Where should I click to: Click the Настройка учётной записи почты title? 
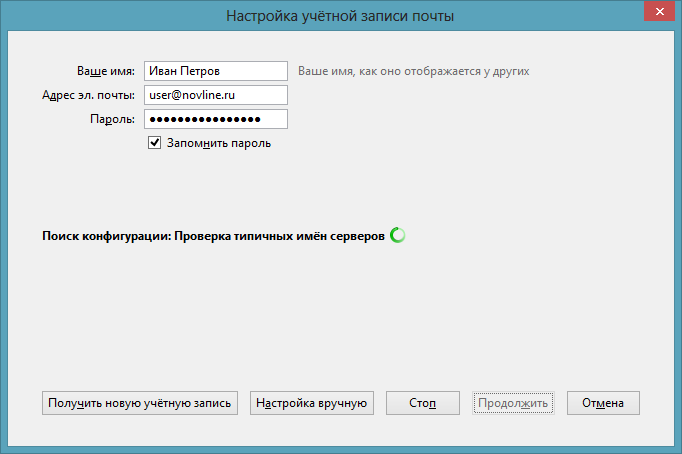click(340, 17)
